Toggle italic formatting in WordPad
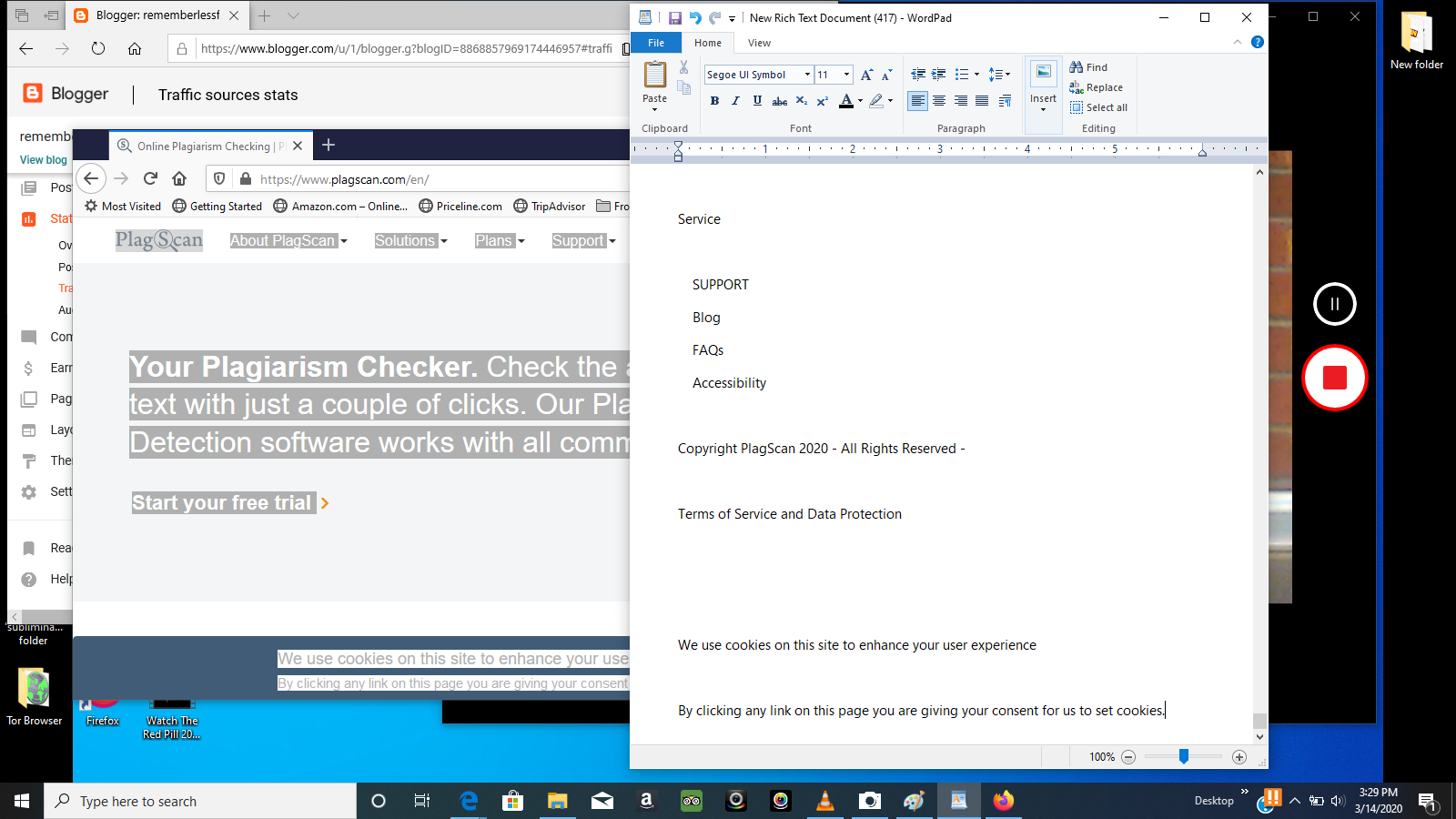Screen dimensions: 1456x819 [735, 101]
